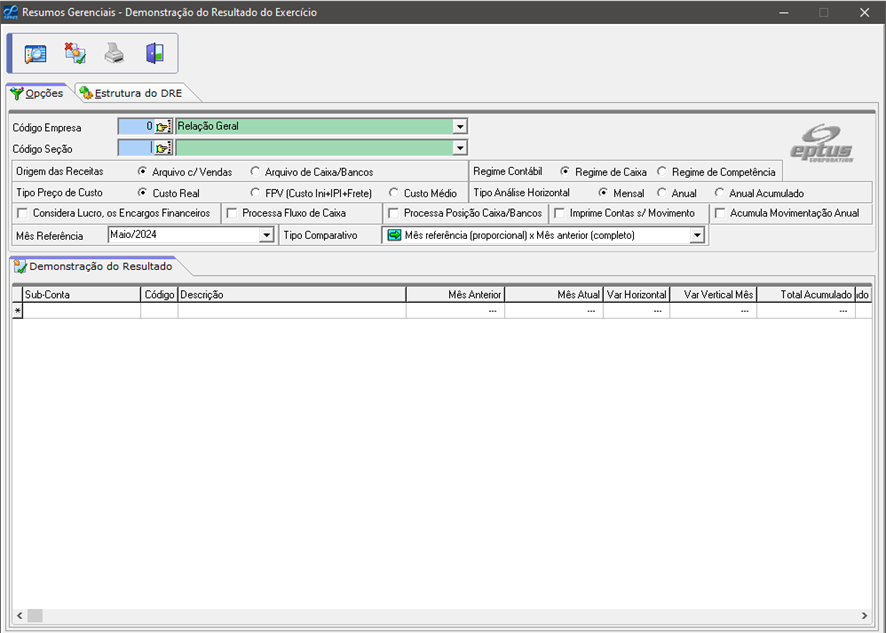Image resolution: width=886 pixels, height=633 pixels.
Task: Enable Processa Fluxo de Caixa checkbox
Action: [232, 213]
